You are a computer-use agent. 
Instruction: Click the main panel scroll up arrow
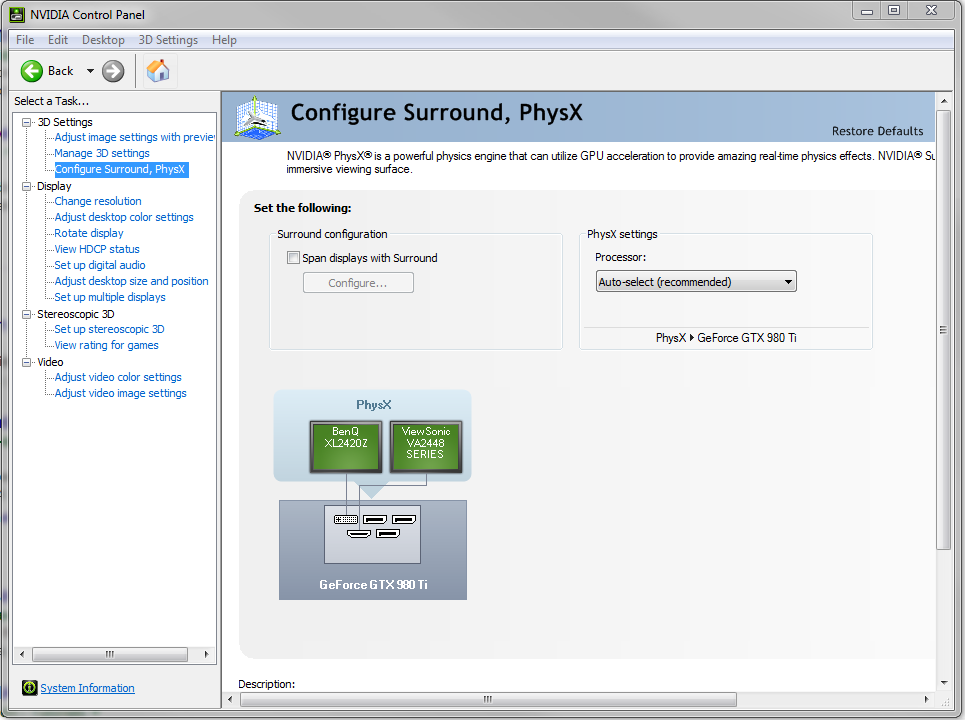click(943, 100)
